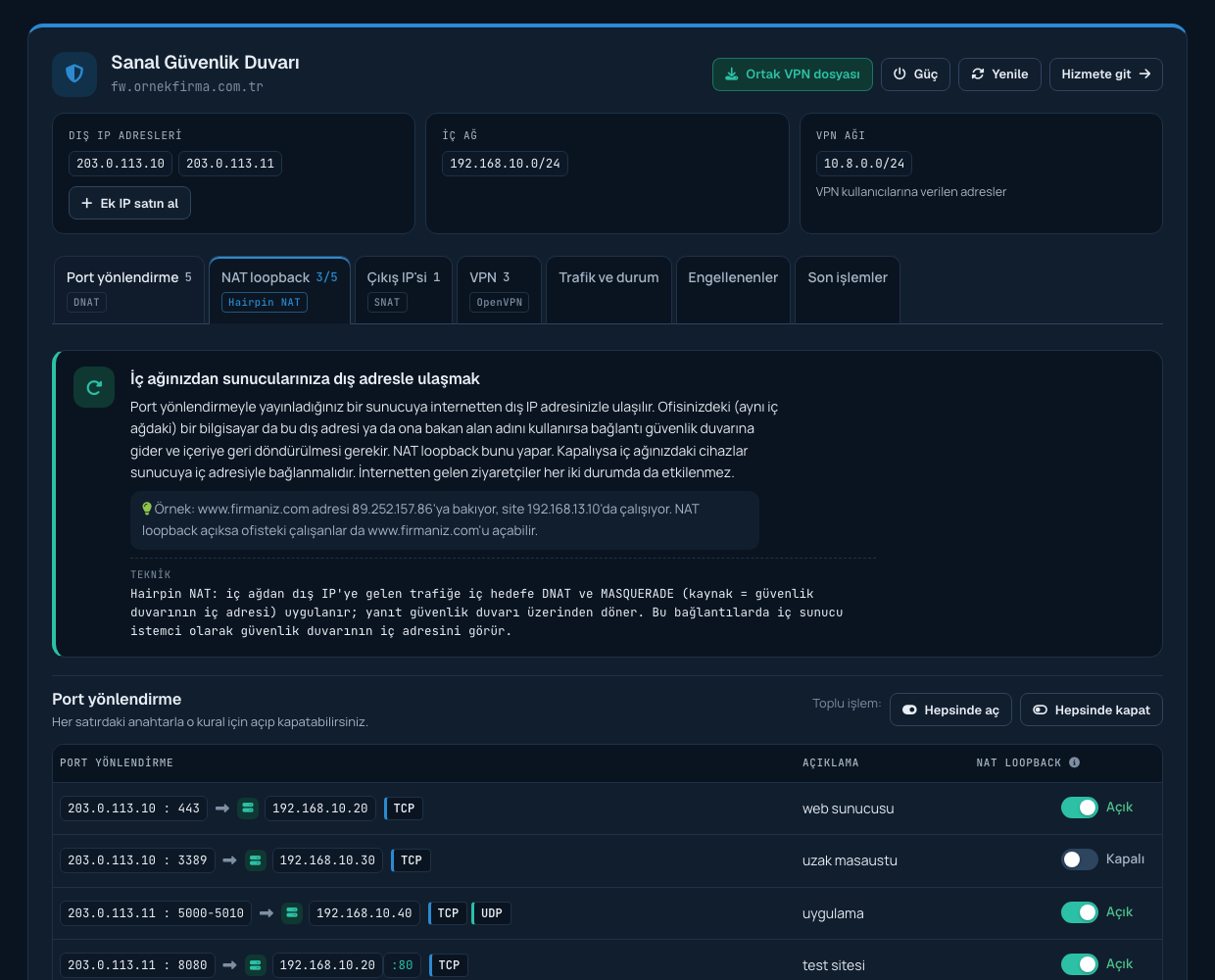Image resolution: width=1215 pixels, height=980 pixels.
Task: Toggle NAT loopback for the uygulama rule
Action: point(1080,912)
